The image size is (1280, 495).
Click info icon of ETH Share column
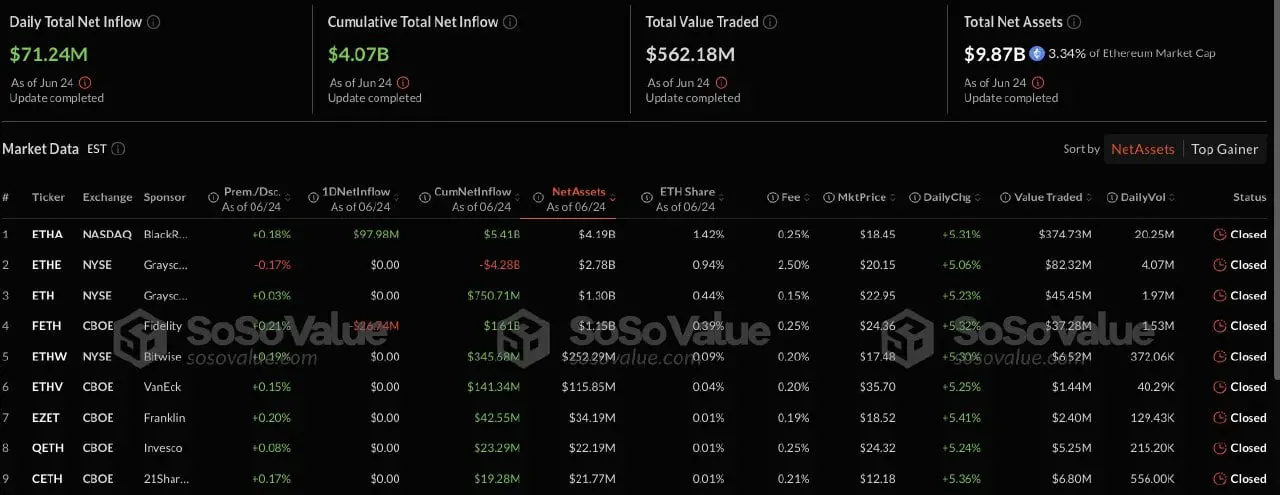(x=648, y=198)
